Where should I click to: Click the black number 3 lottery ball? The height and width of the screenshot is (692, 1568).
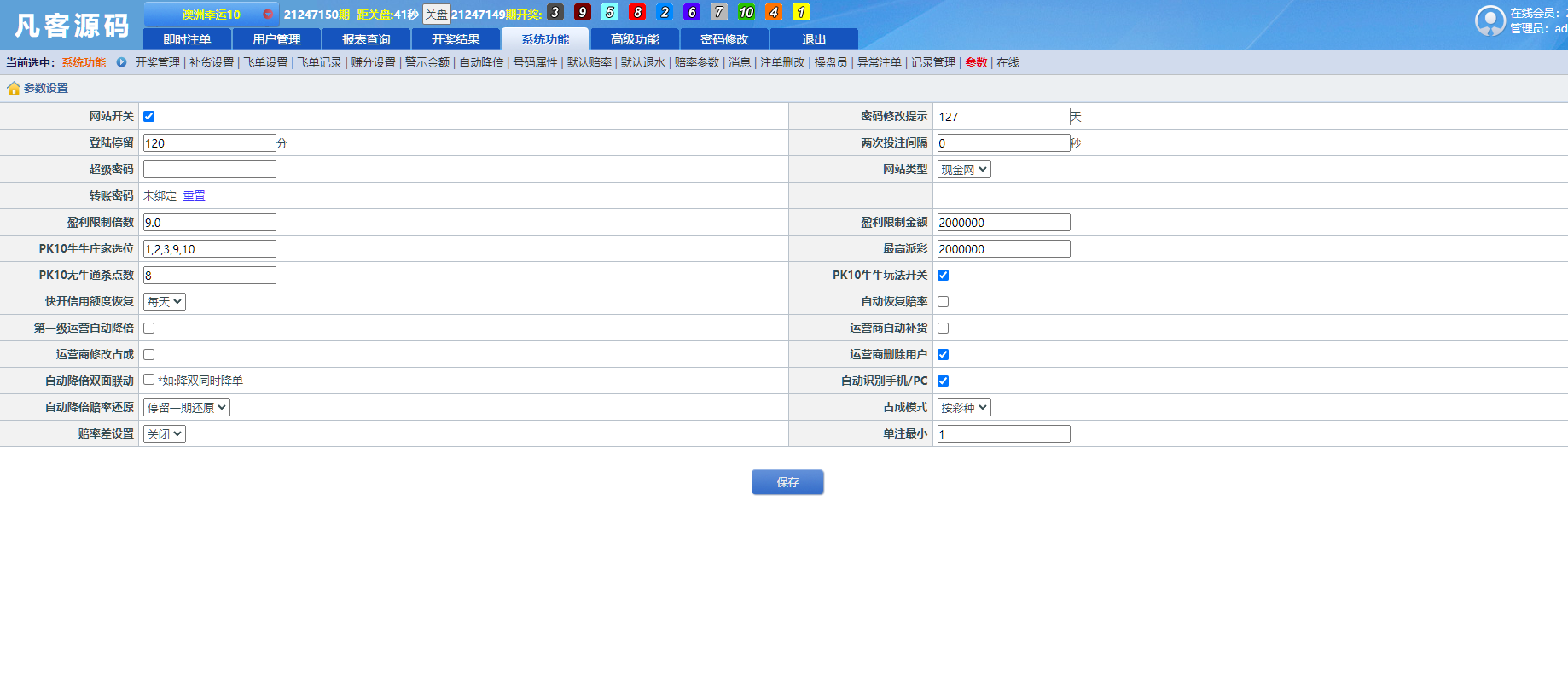[x=555, y=12]
